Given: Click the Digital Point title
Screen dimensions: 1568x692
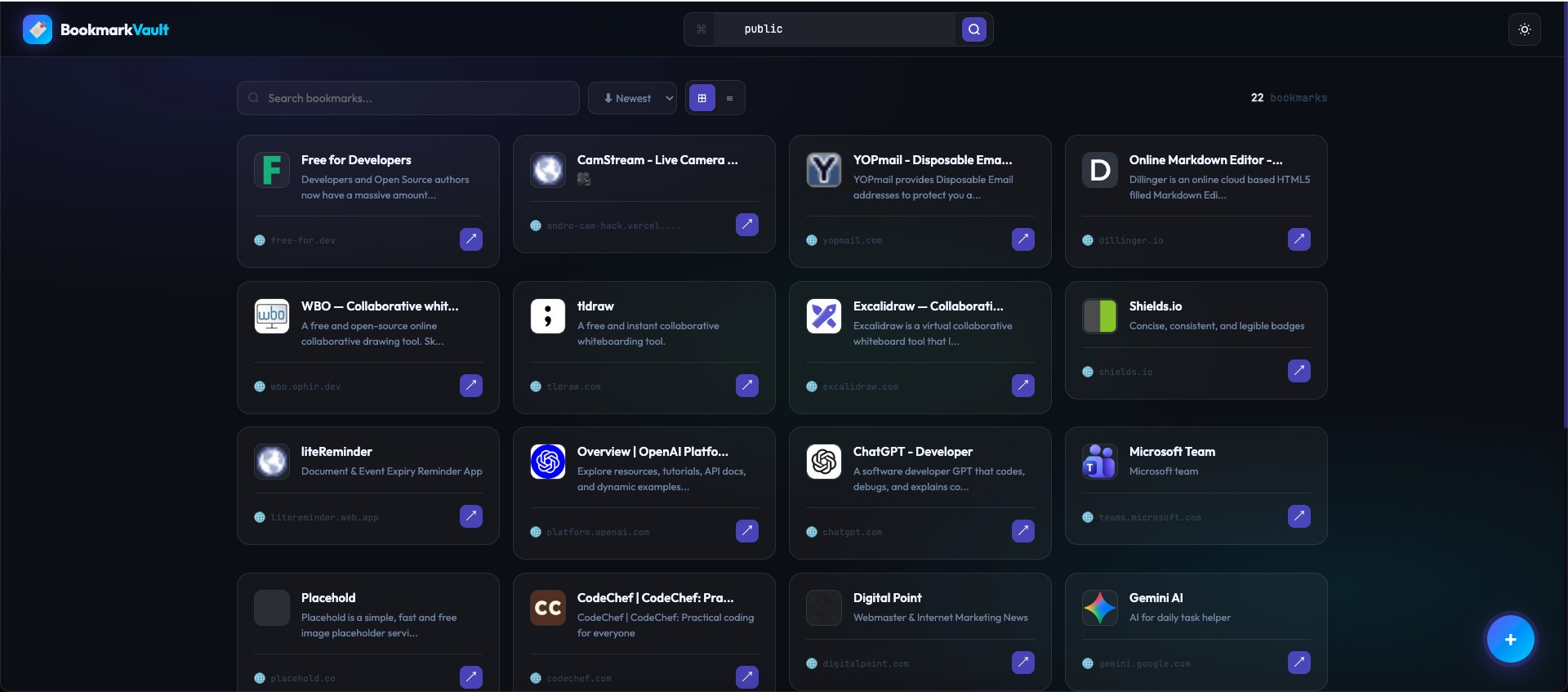Looking at the screenshot, I should point(887,598).
